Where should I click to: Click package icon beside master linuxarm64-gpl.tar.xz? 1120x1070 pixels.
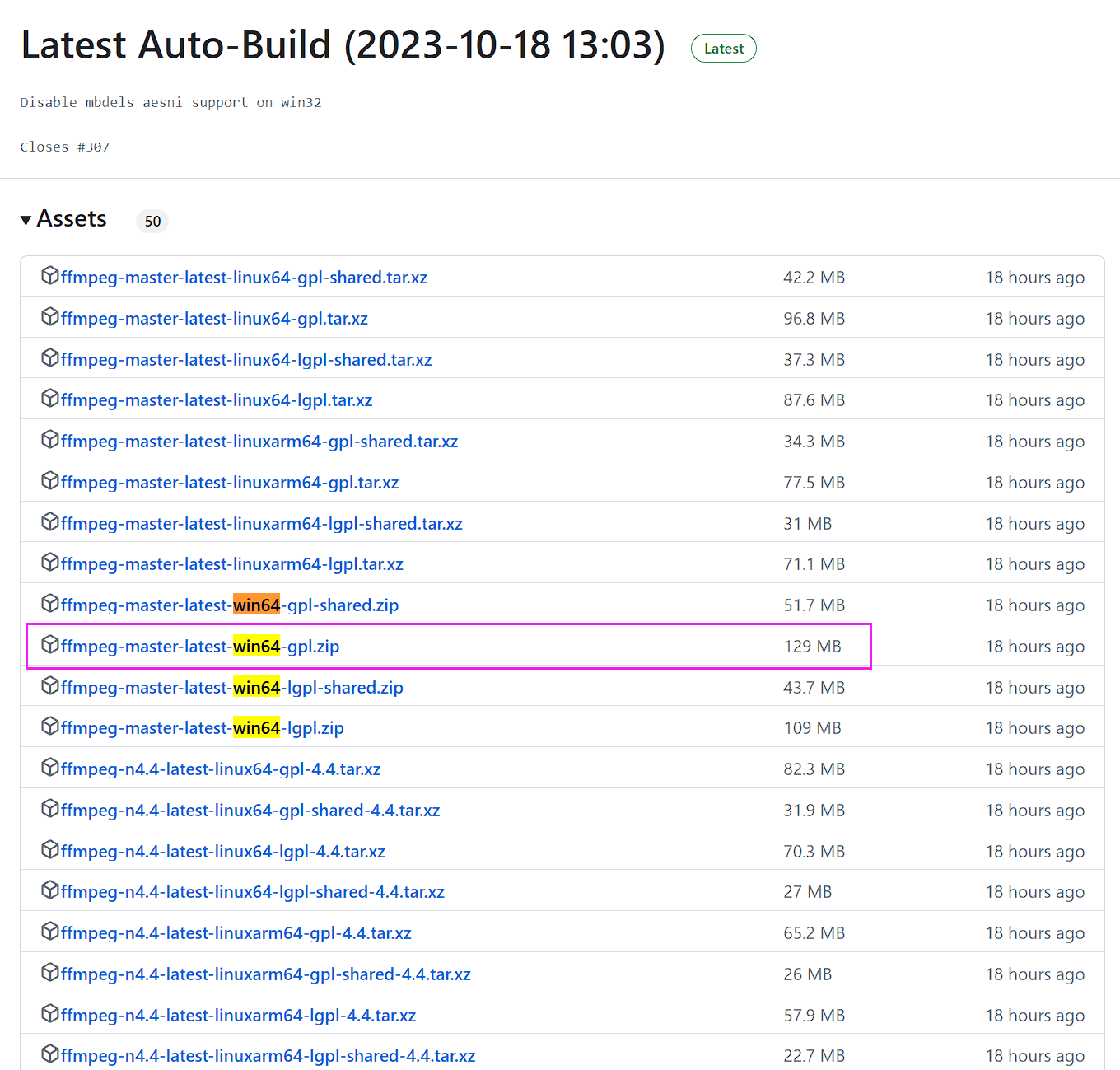50,480
